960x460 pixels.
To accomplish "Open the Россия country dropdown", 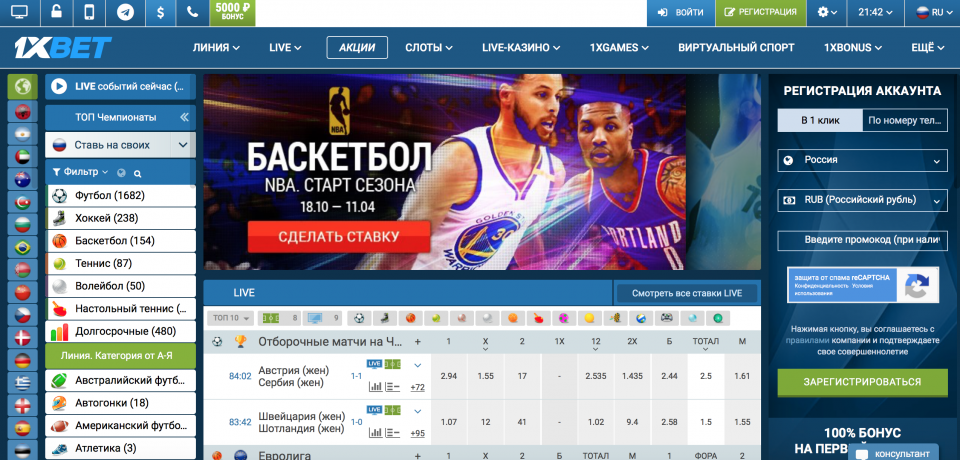I will point(862,160).
